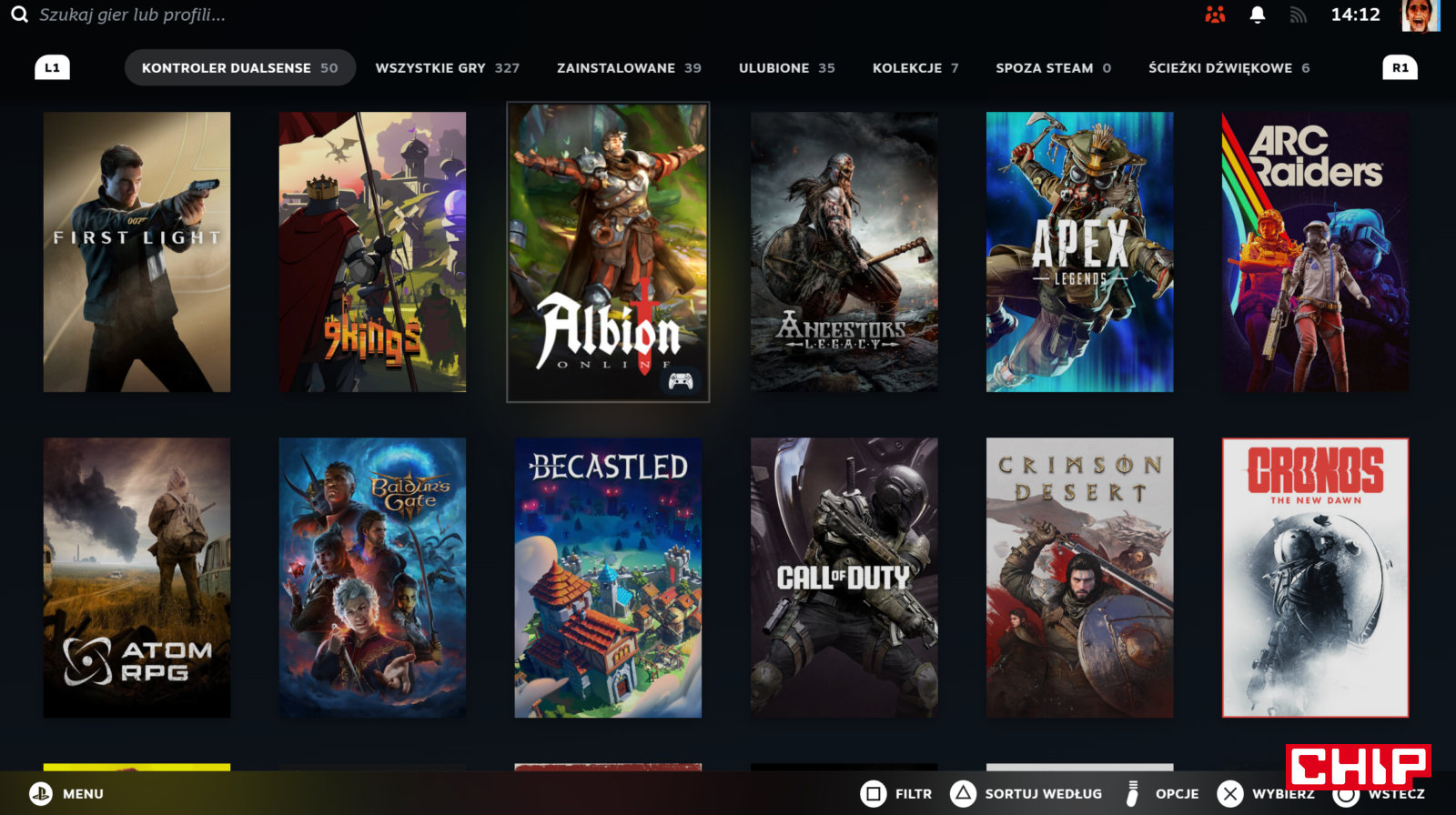The width and height of the screenshot is (1456, 815).
Task: Click the PlayStation logo menu icon
Action: pos(41,794)
